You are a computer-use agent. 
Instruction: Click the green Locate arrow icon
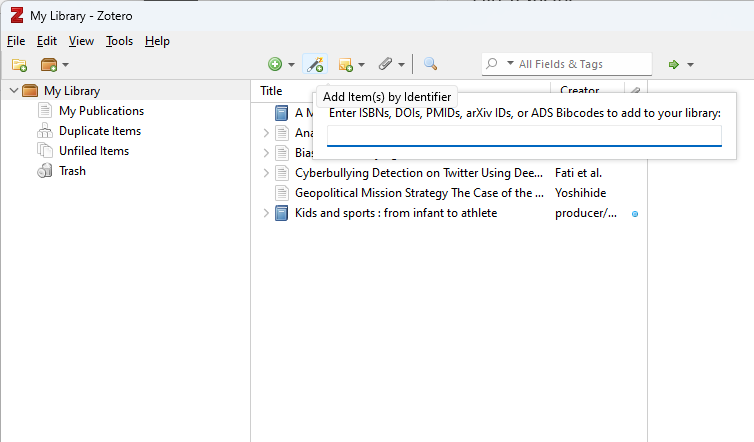674,64
